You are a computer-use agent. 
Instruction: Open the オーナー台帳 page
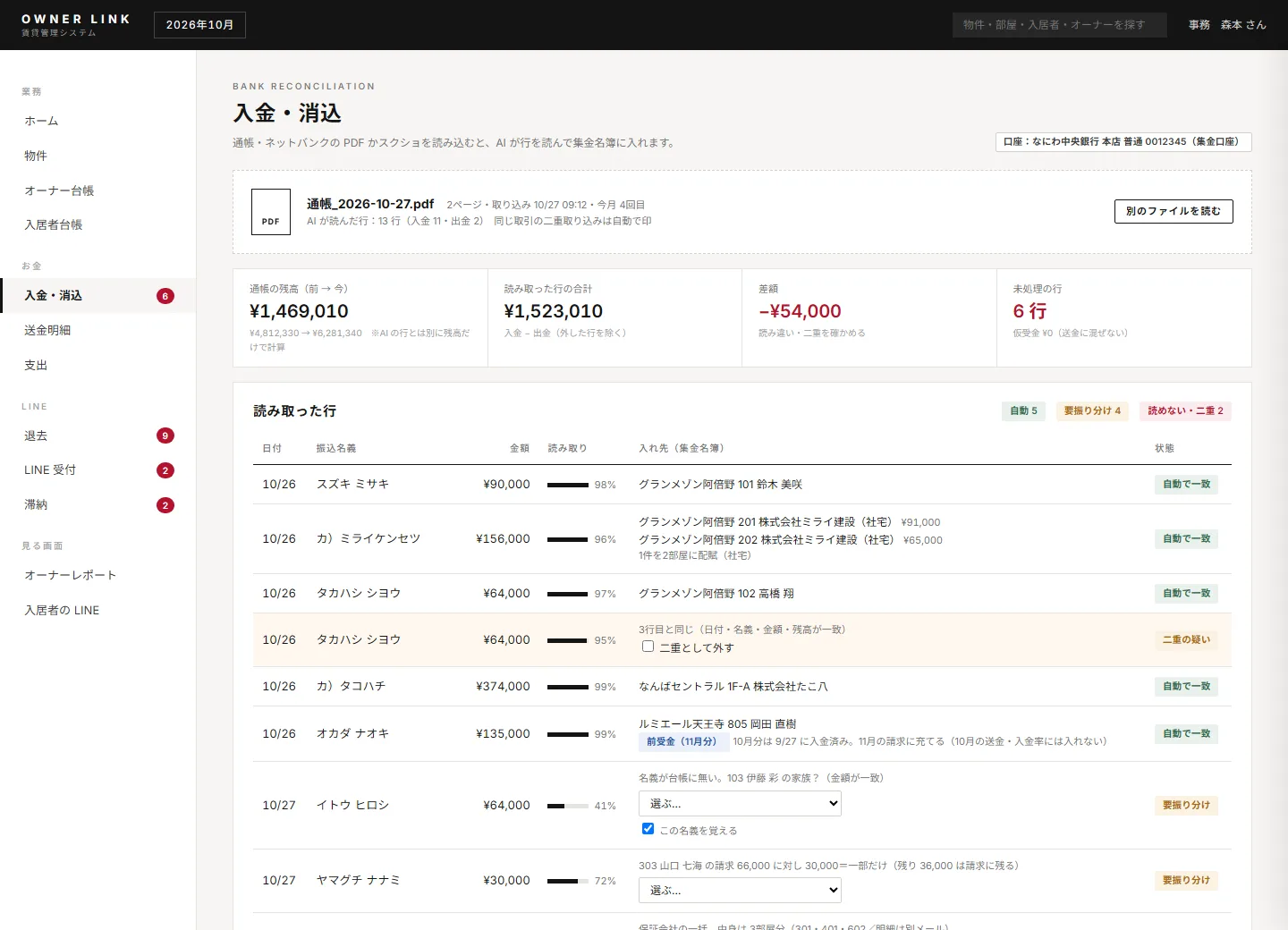(97, 190)
